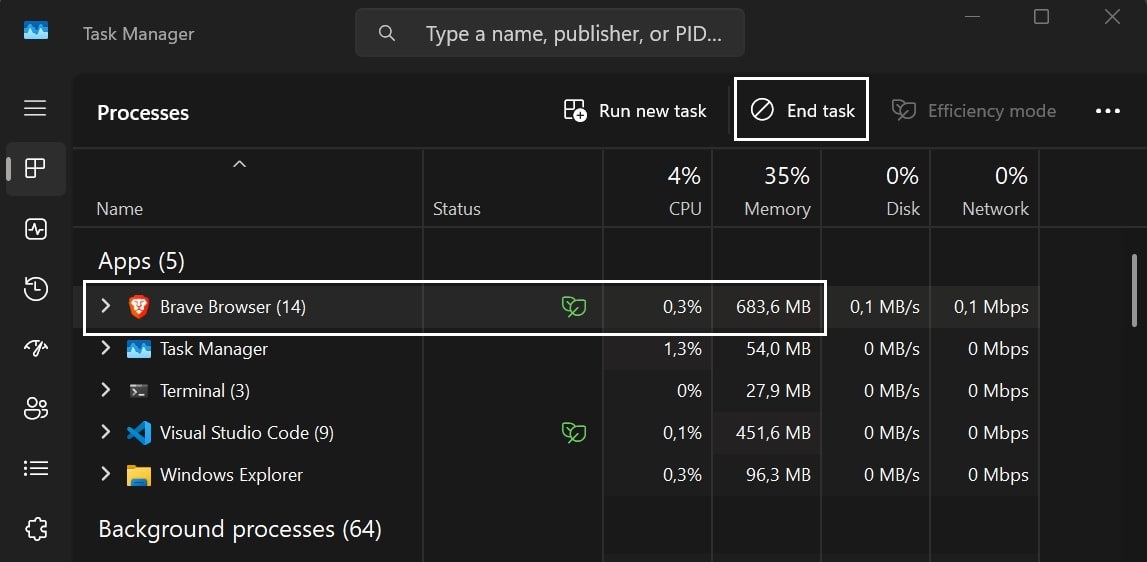Screen dimensions: 1147x562
Task: Open the Details page in sidebar
Action: 35,468
